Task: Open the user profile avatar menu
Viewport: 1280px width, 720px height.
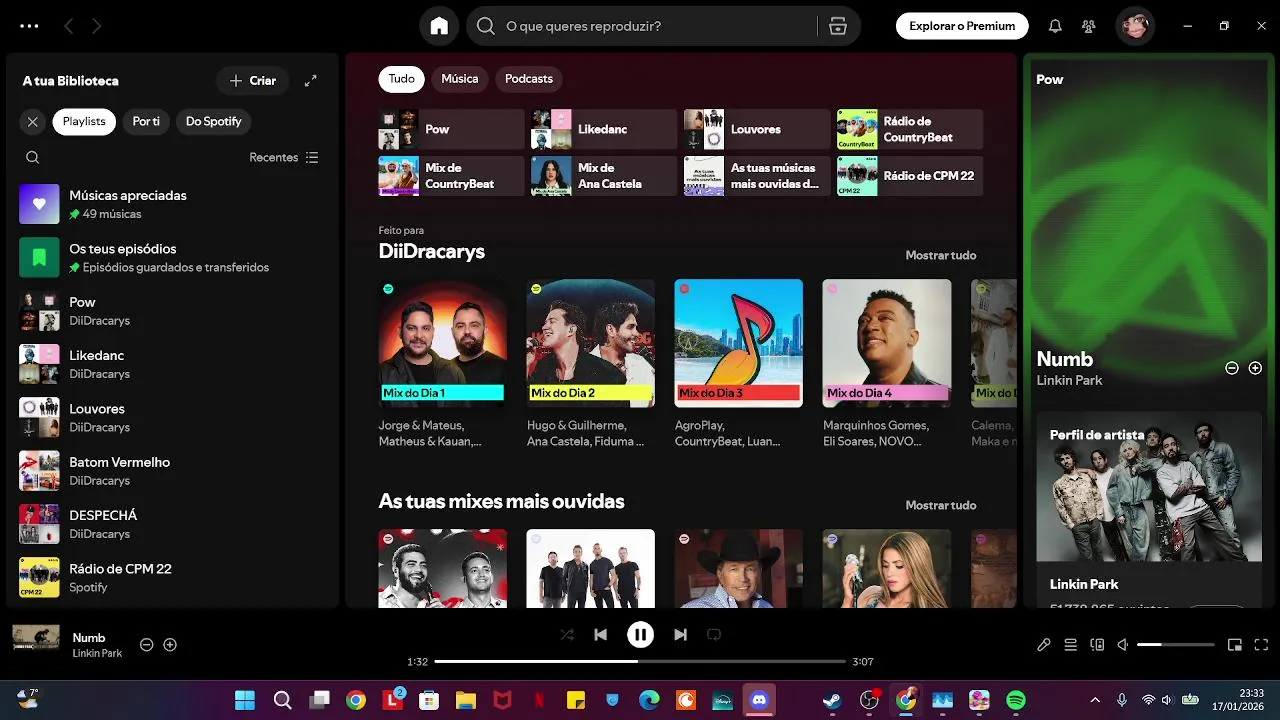Action: [1135, 26]
